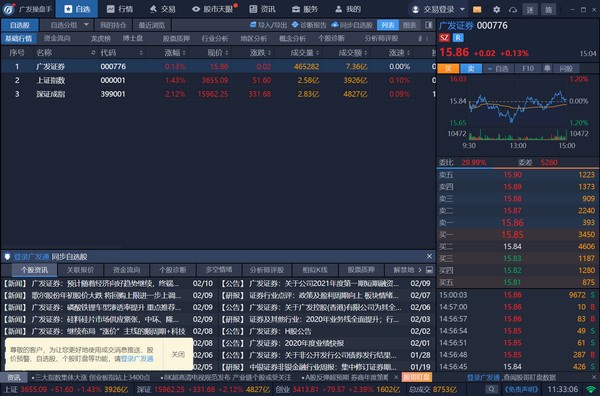This screenshot has height=396, width=600.
Task: Remove stock via 自选 minus button
Action: coord(498,69)
